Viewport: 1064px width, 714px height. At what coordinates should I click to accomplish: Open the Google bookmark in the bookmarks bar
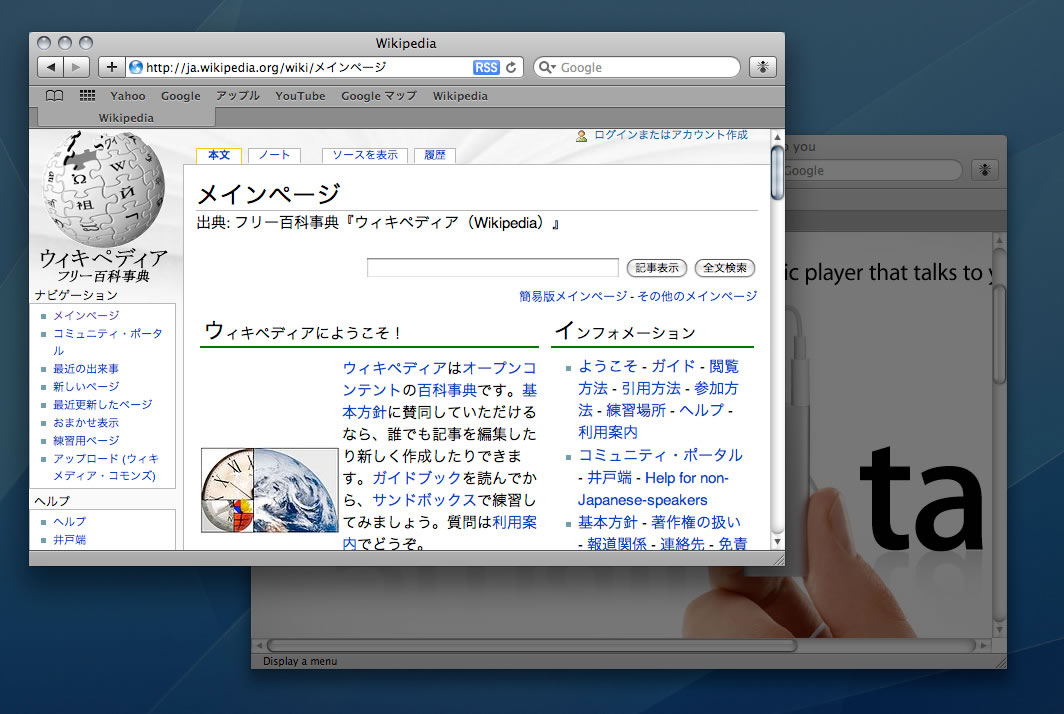(x=180, y=96)
